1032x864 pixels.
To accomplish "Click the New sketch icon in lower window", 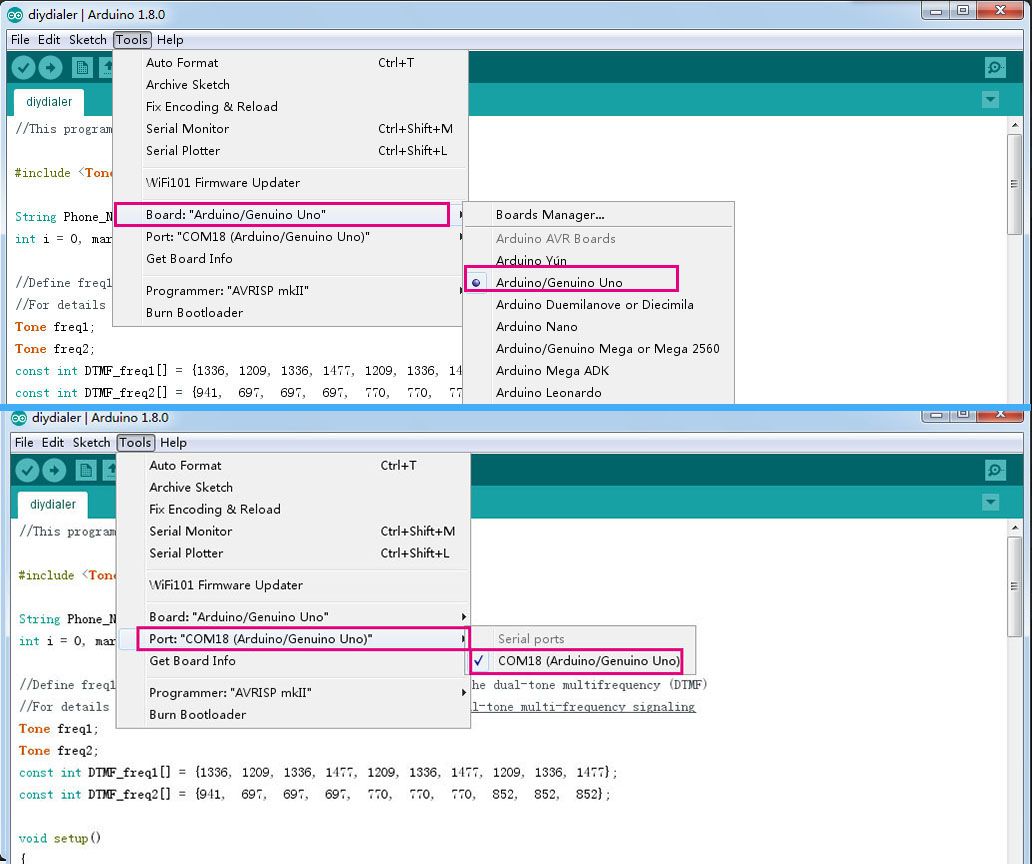I will 86,470.
